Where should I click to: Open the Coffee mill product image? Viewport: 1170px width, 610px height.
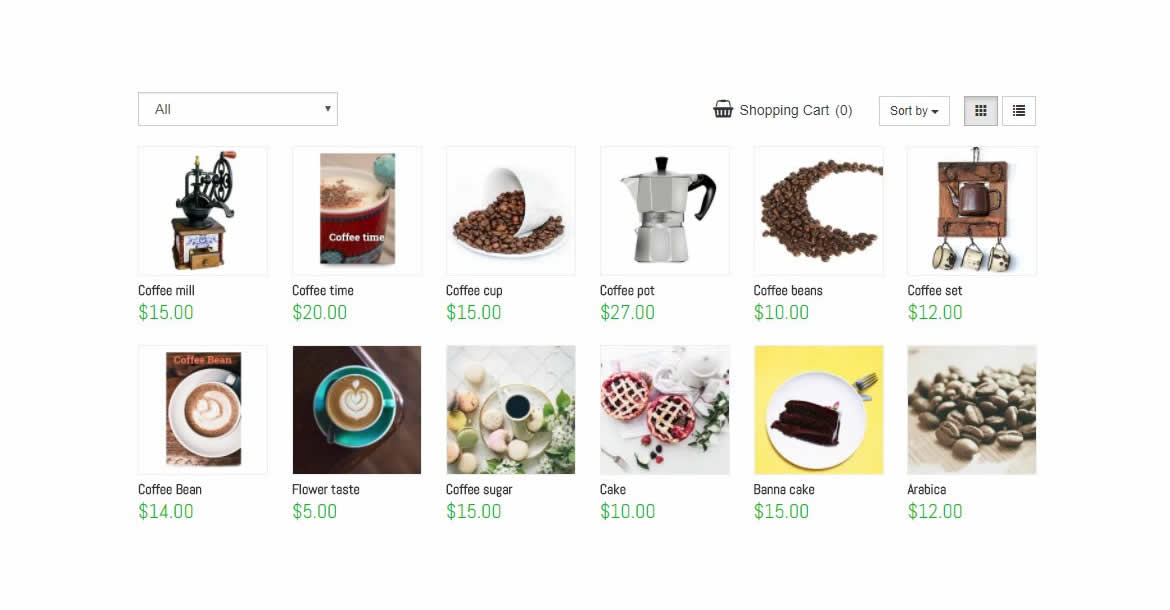(x=202, y=211)
